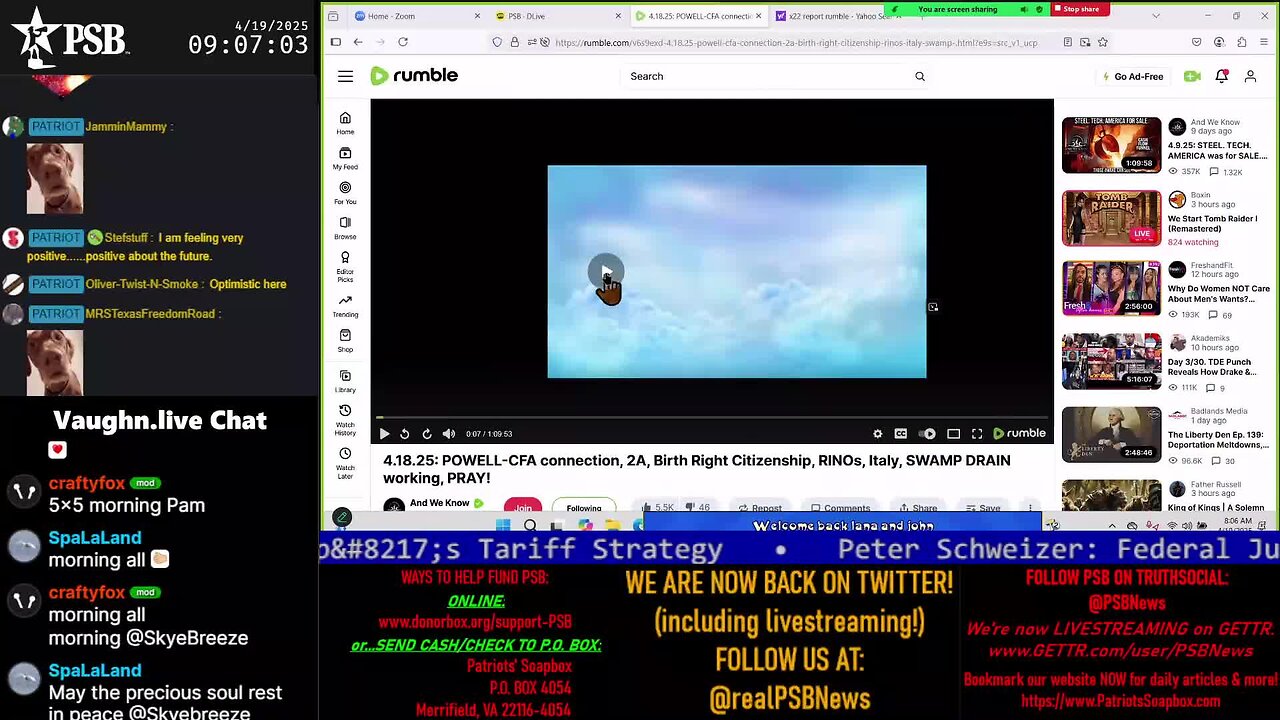Screen dimensions: 1280x720
Task: Open the taskbar search icon
Action: coord(530,525)
